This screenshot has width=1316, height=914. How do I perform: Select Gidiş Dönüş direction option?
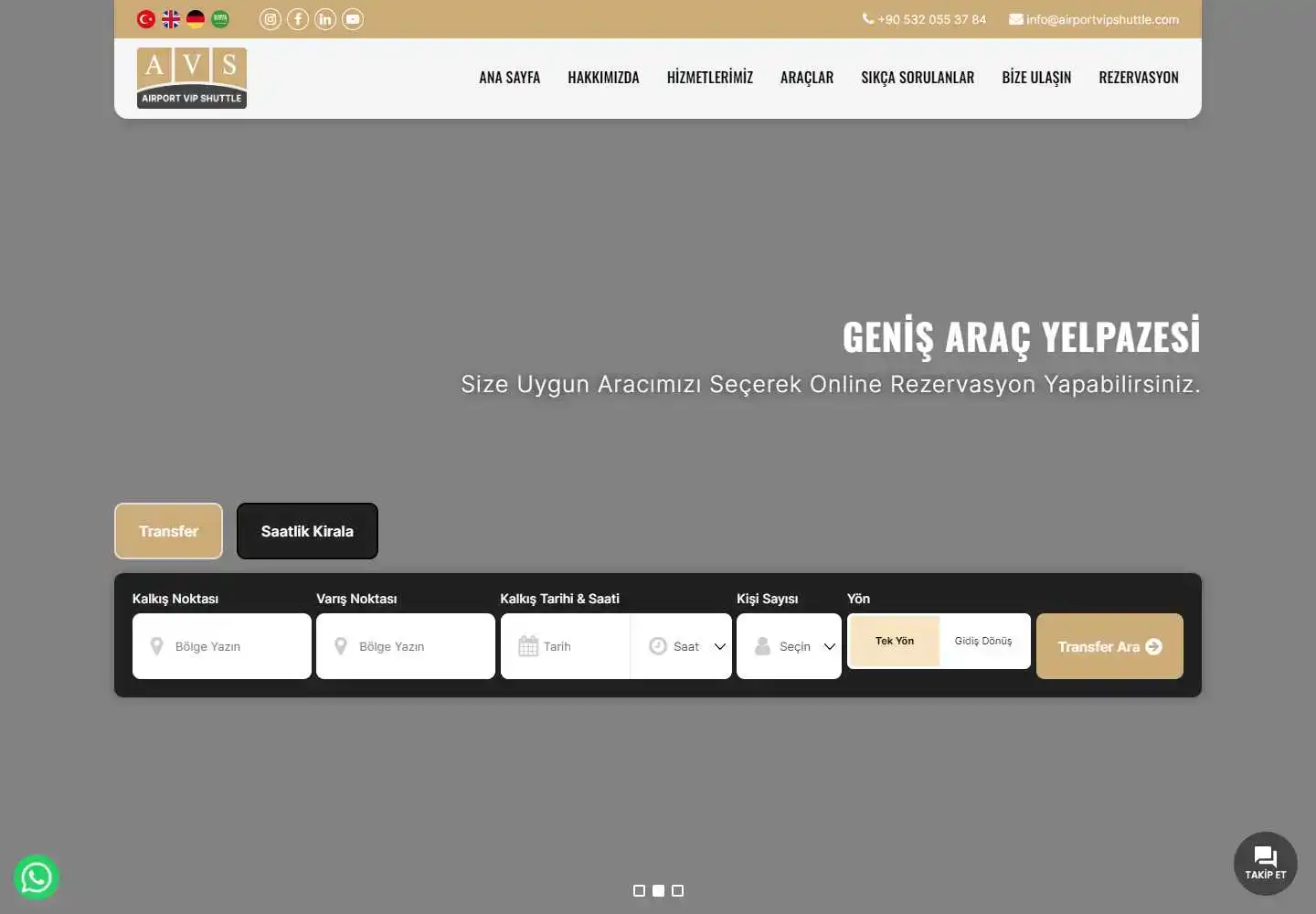point(983,641)
